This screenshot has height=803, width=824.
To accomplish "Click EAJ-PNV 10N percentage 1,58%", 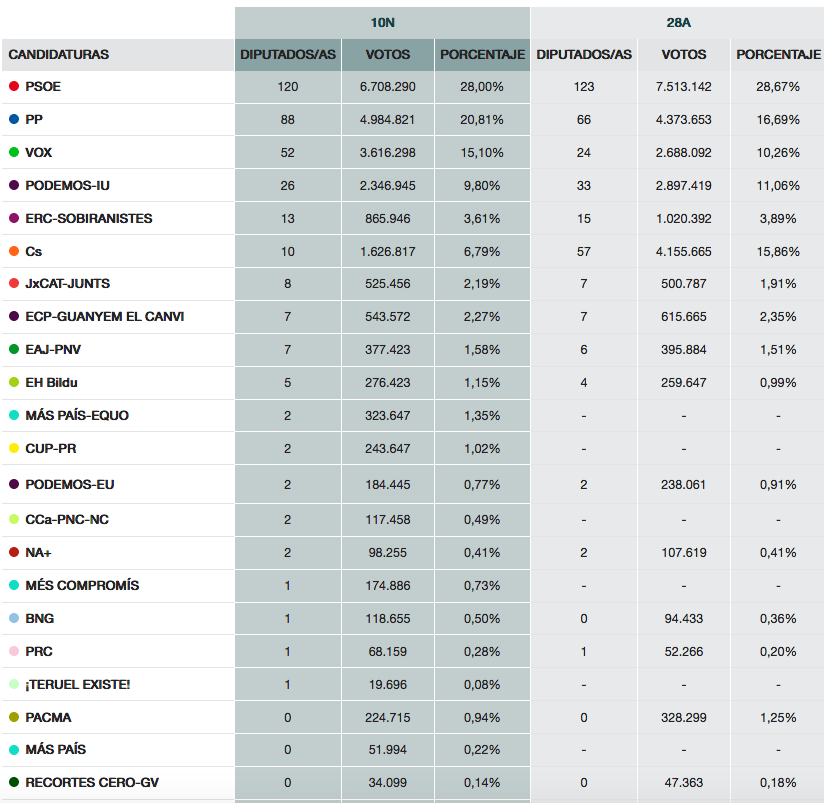I will (482, 350).
